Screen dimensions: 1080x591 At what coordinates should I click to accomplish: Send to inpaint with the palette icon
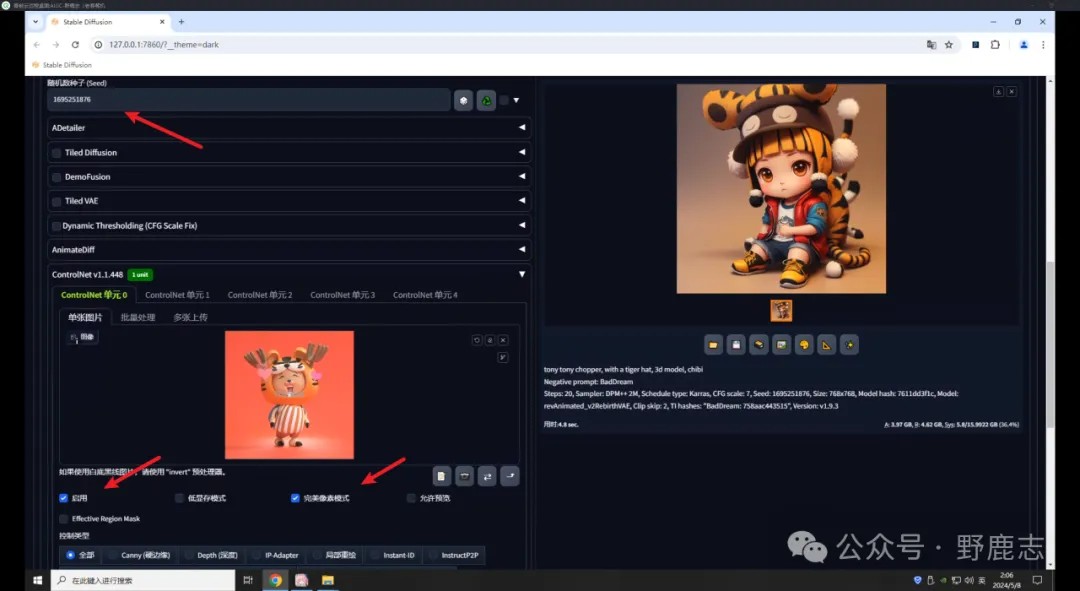pyautogui.click(x=804, y=344)
